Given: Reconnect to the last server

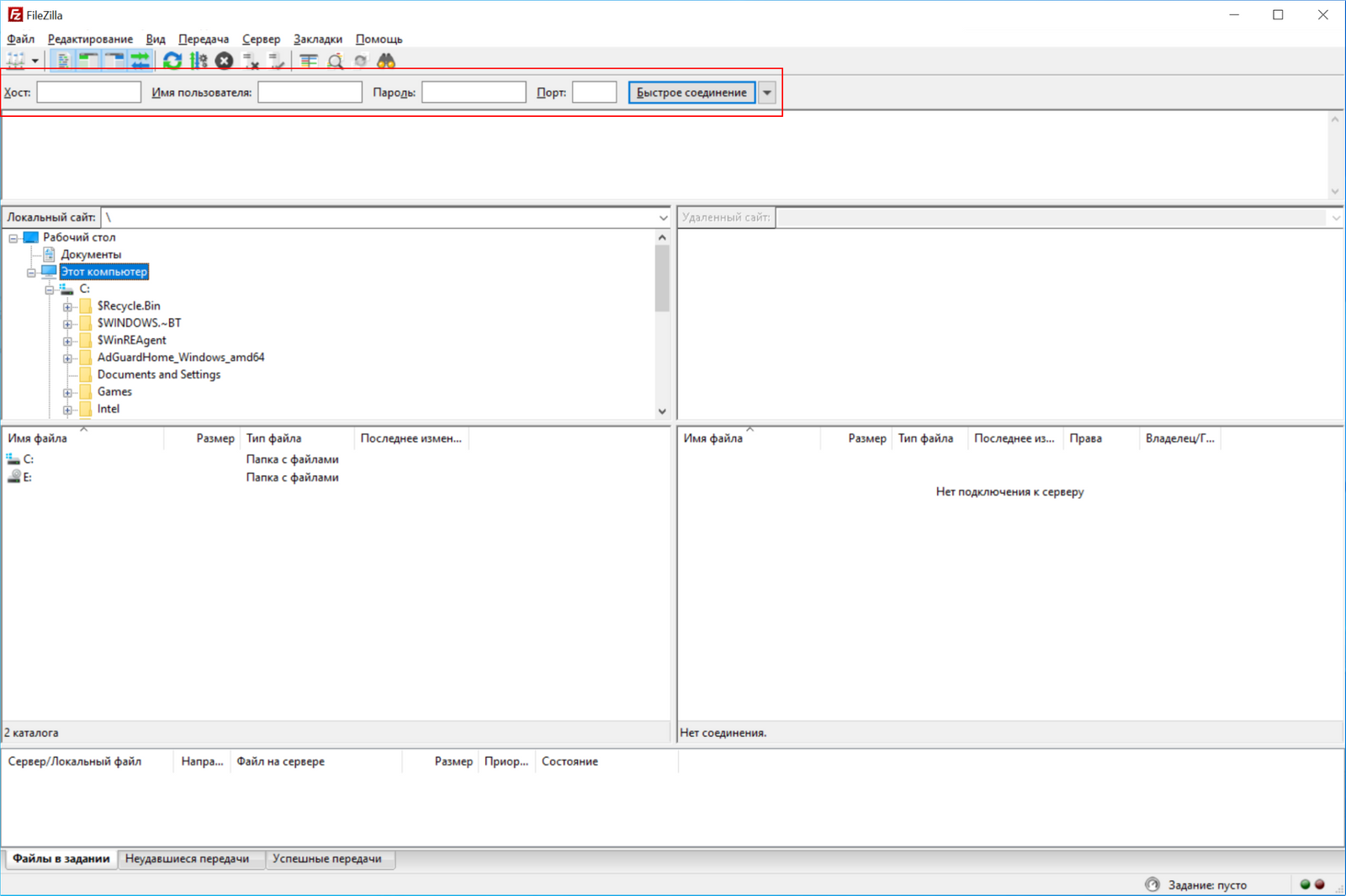Looking at the screenshot, I should tap(276, 61).
